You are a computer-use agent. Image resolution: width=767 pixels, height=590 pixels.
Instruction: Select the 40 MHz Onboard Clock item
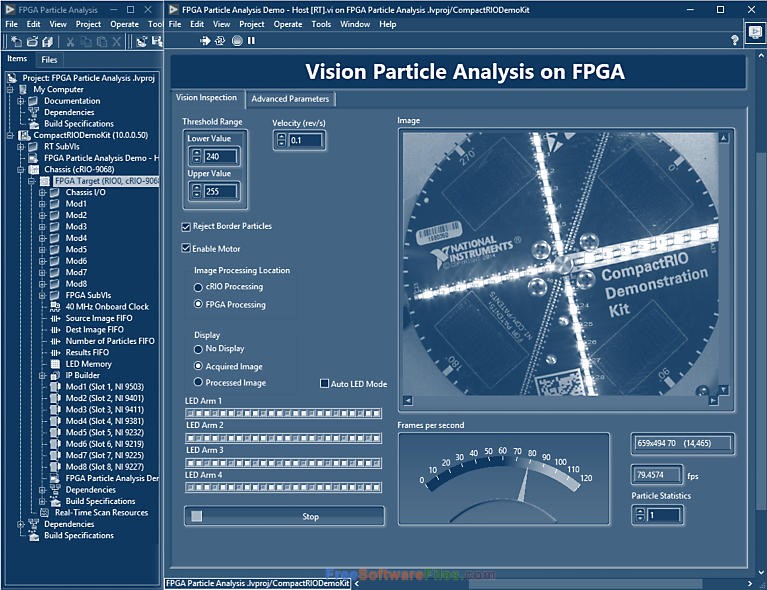(107, 307)
